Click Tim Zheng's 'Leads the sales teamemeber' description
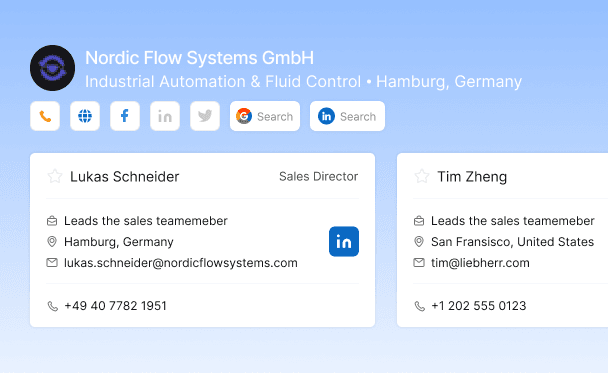 (x=513, y=221)
